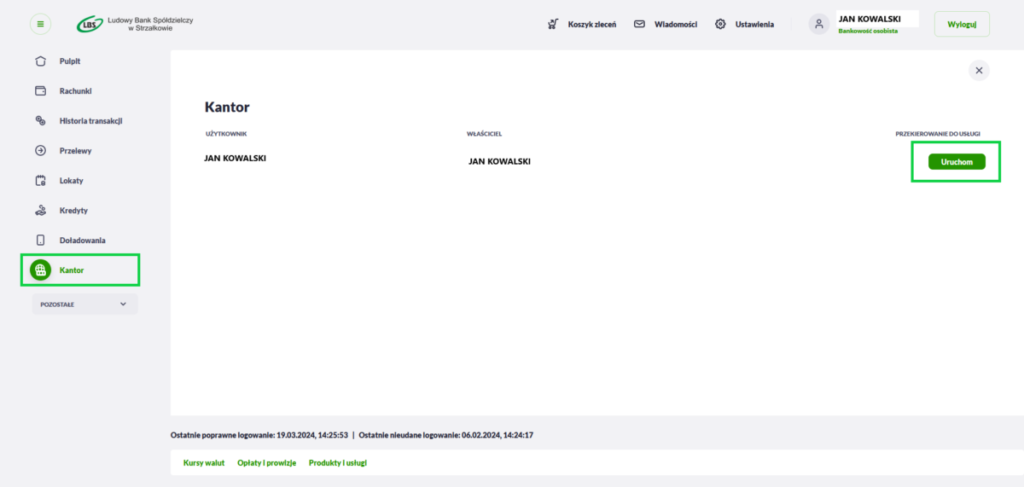Screen dimensions: 1024x487
Task: Close the Kantor panel
Action: (979, 71)
